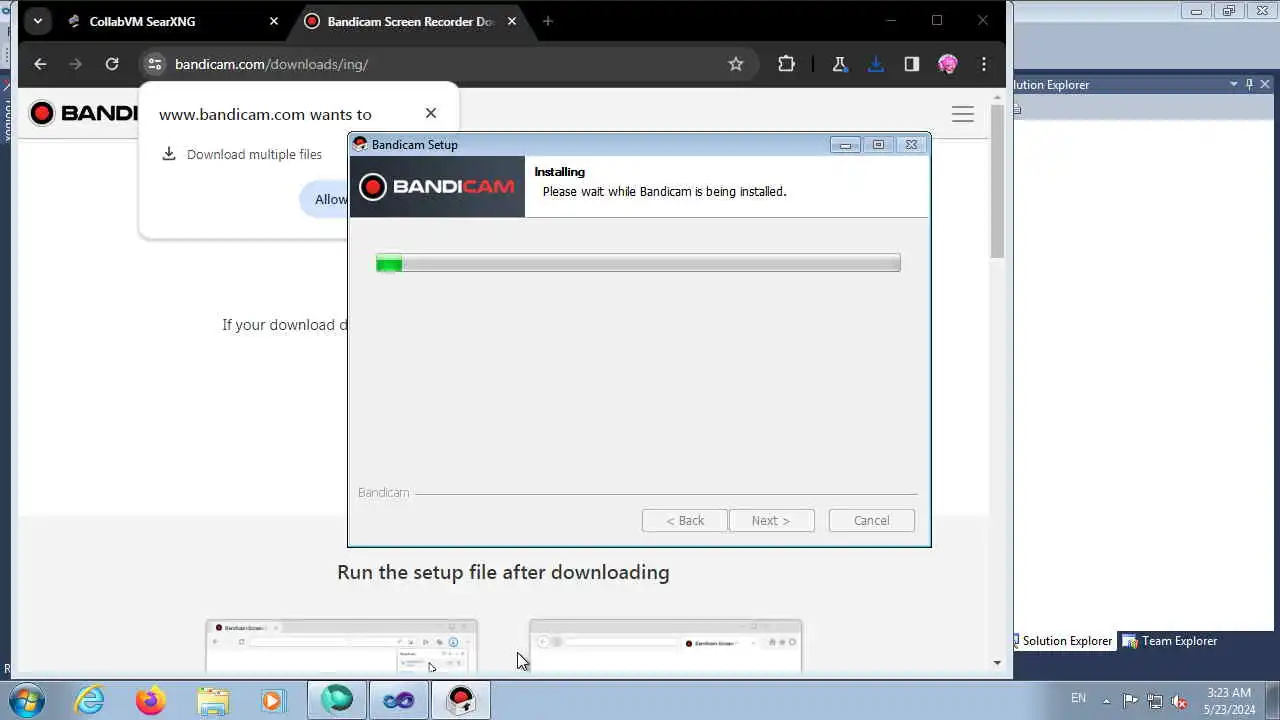This screenshot has height=720, width=1280.
Task: Show hidden system tray icons
Action: pos(1107,700)
